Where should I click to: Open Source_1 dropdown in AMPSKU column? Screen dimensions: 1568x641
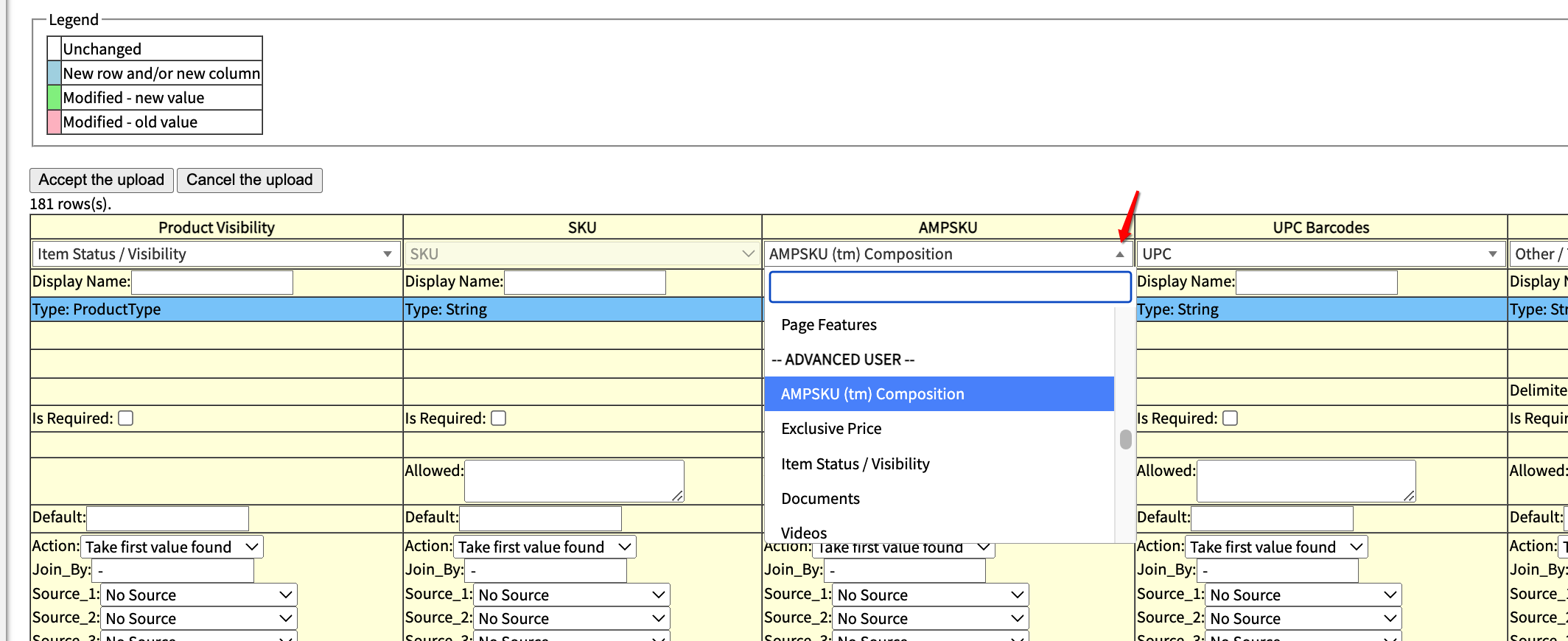point(931,595)
